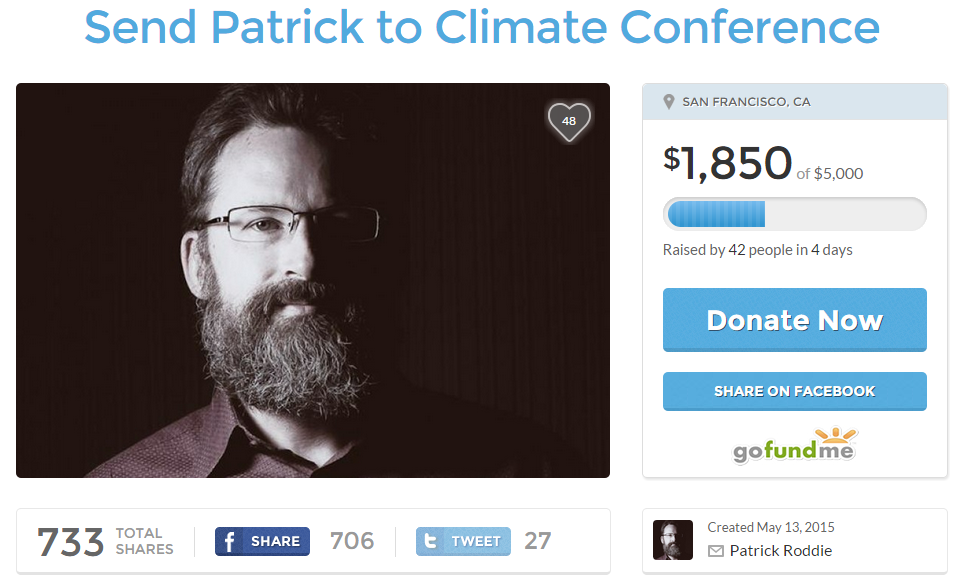Click the 'Raised by 42 people' text
The image size is (962, 580).
757,250
